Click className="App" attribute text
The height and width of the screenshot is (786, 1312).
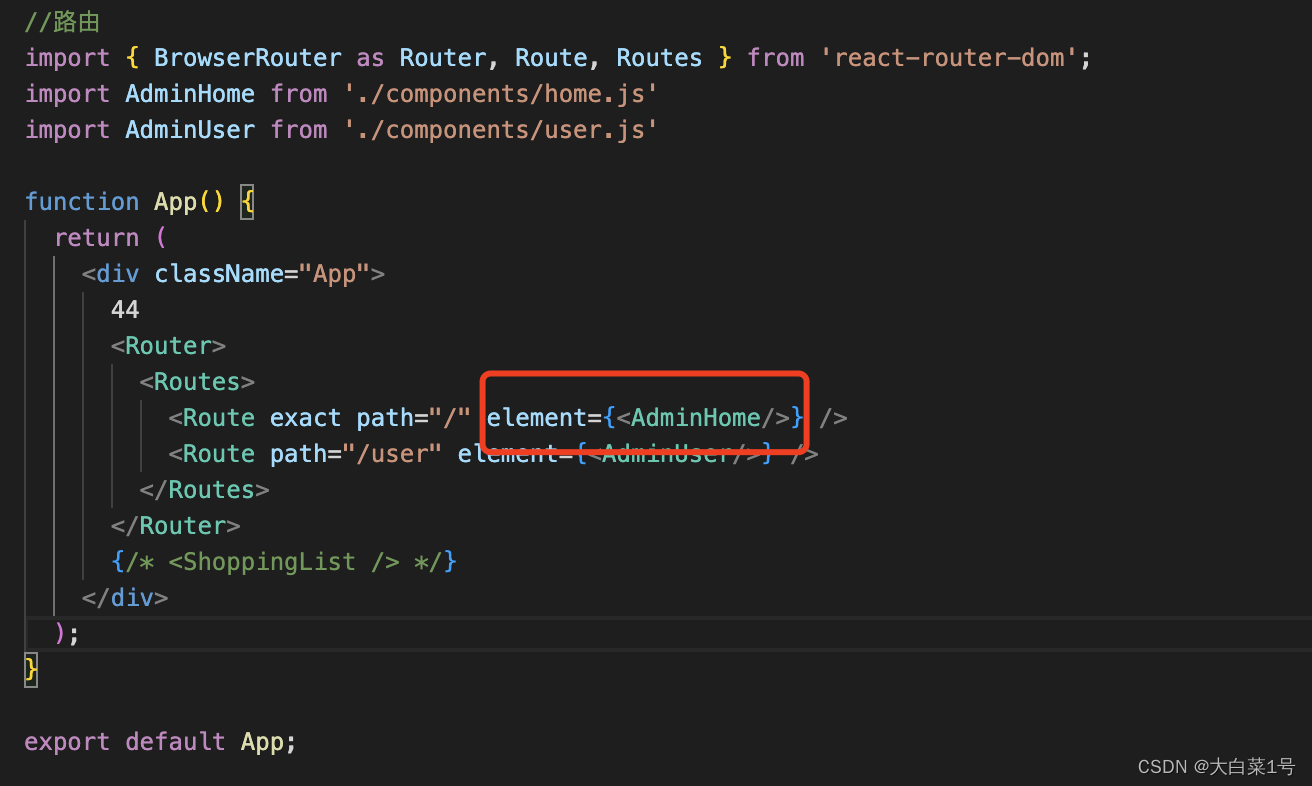[262, 273]
